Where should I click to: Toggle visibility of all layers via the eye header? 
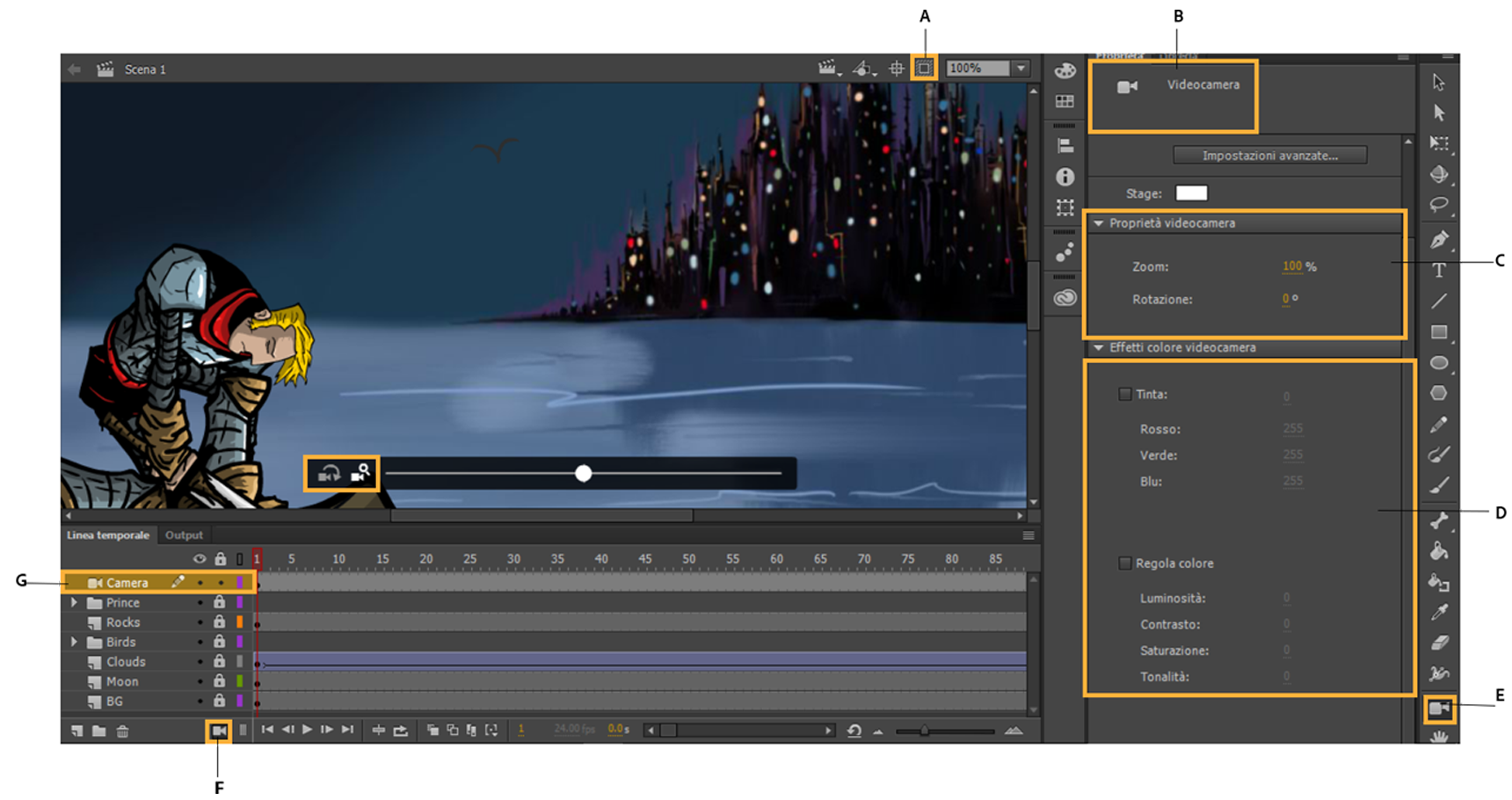tap(200, 559)
